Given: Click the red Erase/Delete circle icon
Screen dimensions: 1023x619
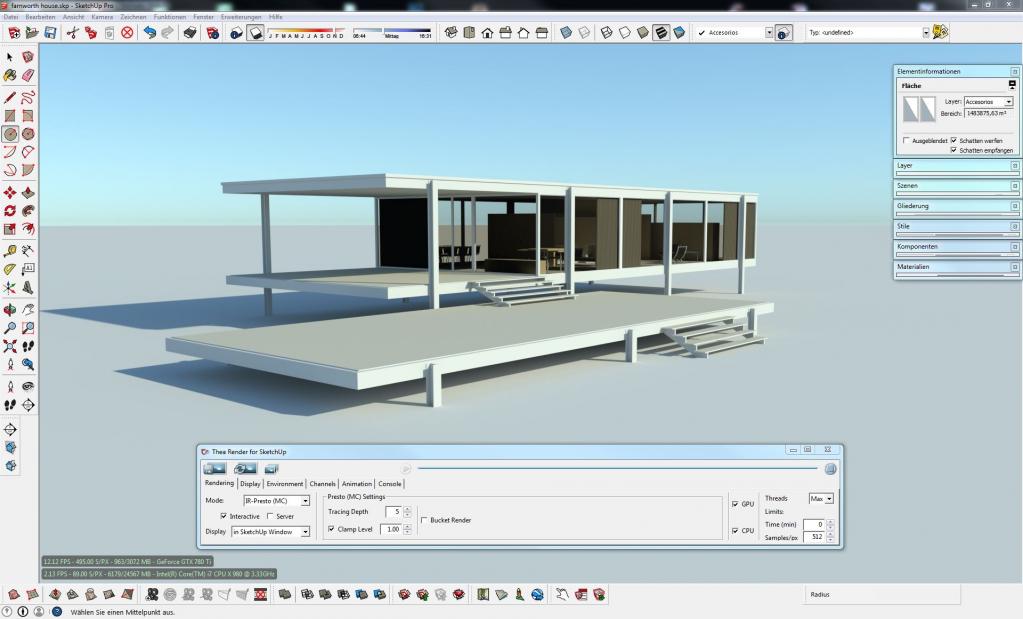Looking at the screenshot, I should point(127,33).
